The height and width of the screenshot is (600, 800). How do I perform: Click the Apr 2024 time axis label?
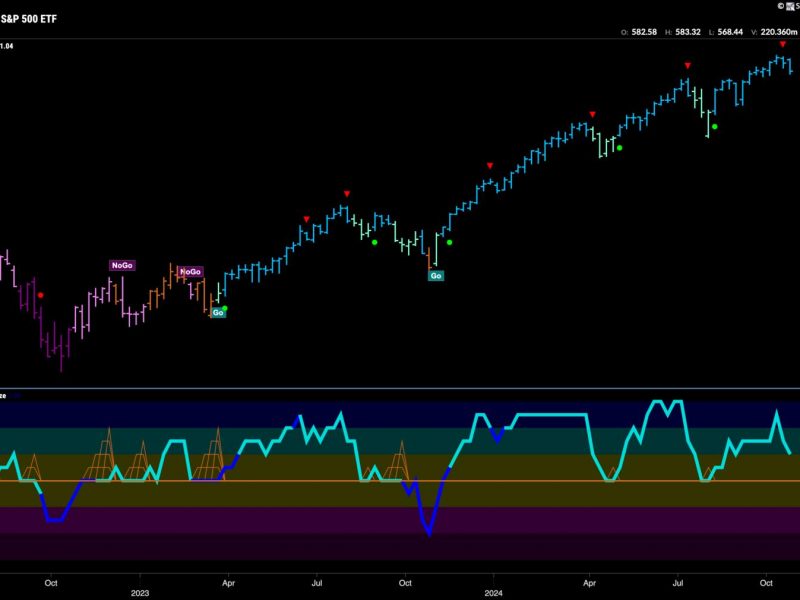(x=589, y=583)
